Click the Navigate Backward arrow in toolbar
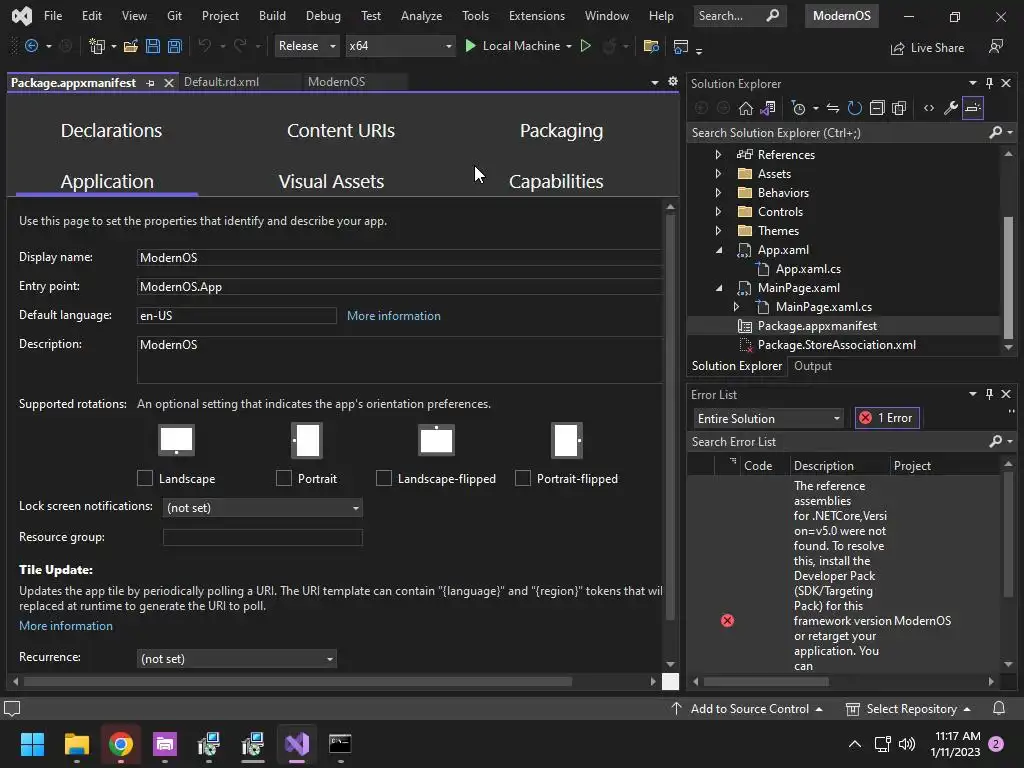This screenshot has height=768, width=1024. click(x=31, y=46)
